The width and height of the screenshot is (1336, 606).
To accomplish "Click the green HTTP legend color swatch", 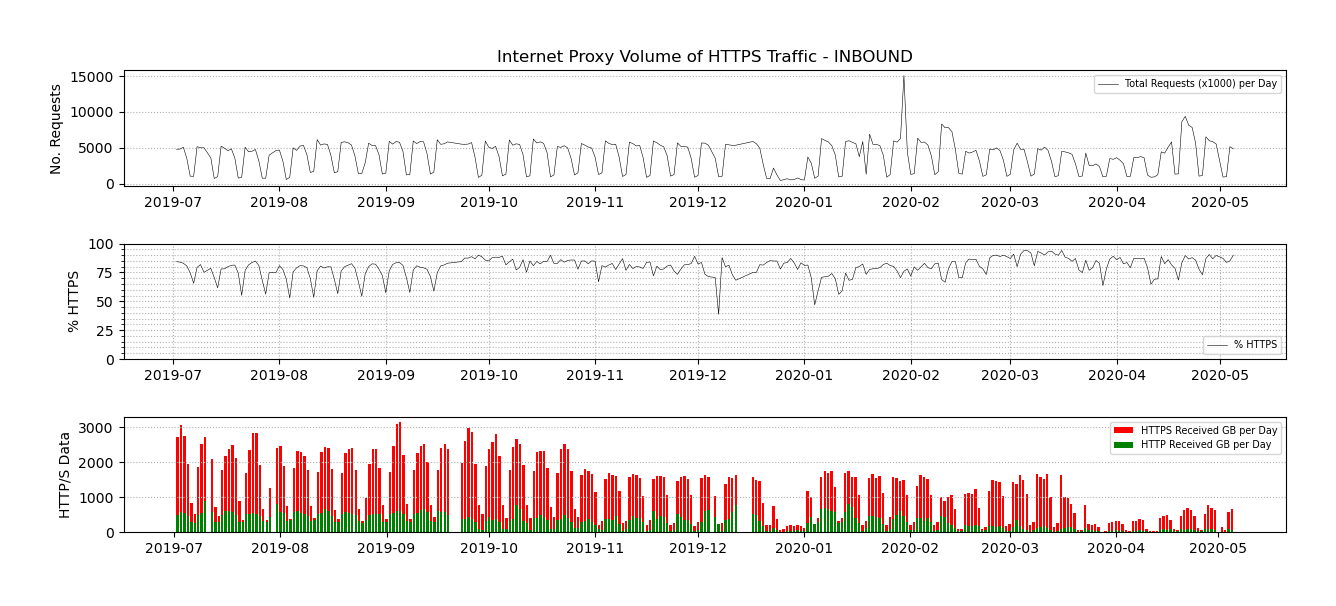I will click(1124, 444).
